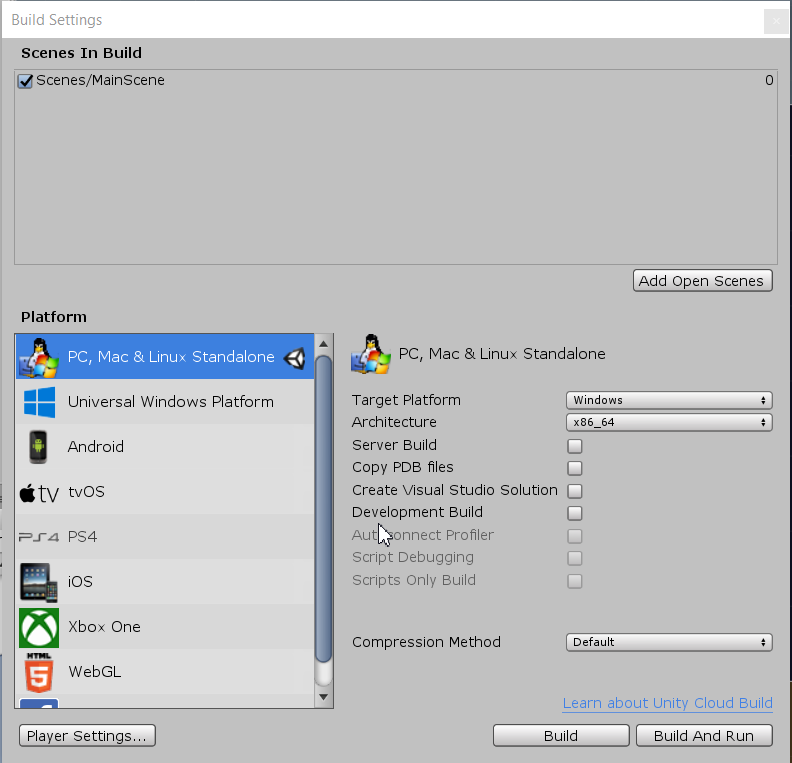Select the PS4 platform label
This screenshot has width=792, height=763.
pyautogui.click(x=82, y=537)
